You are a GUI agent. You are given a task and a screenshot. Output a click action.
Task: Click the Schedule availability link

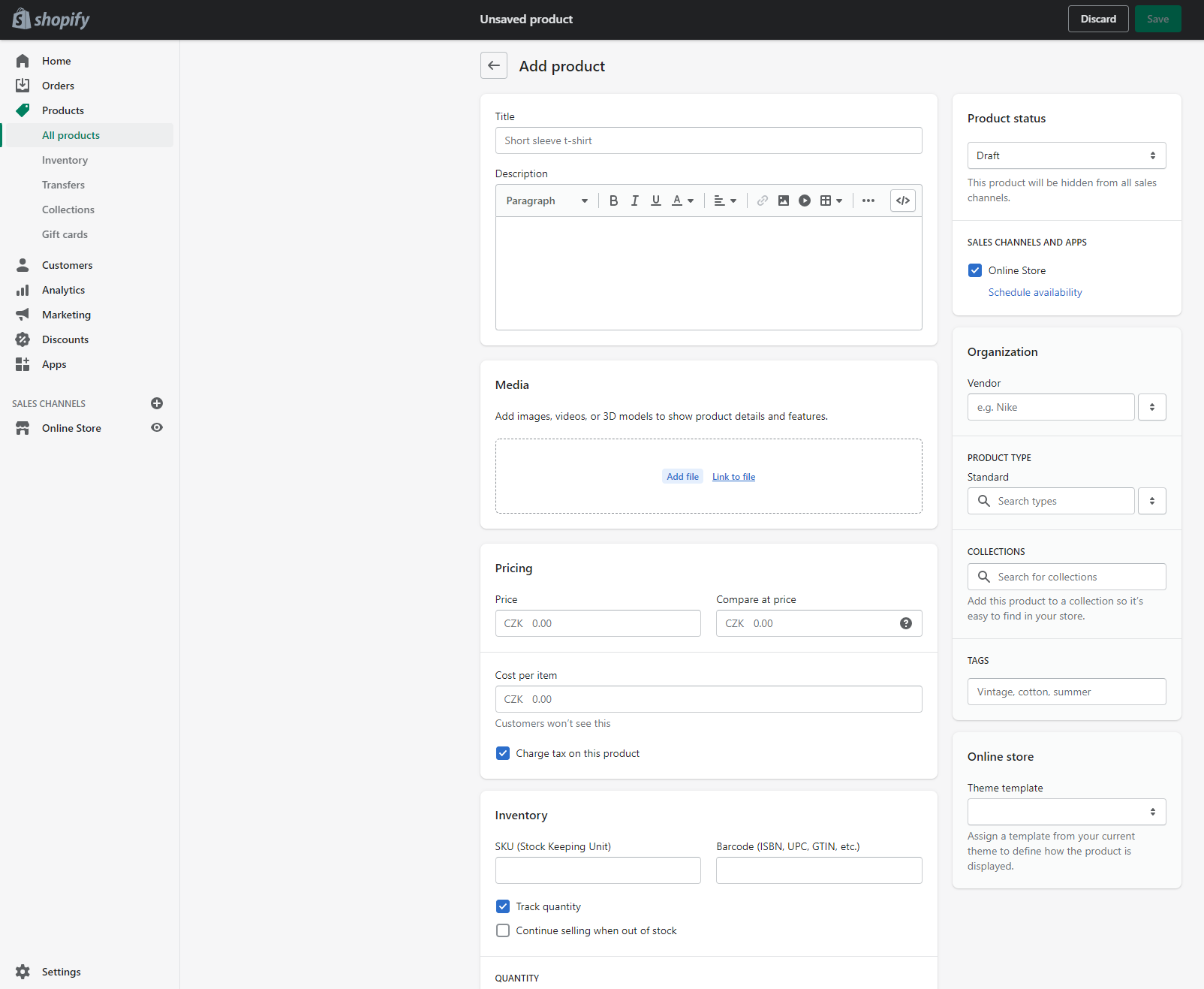click(1035, 292)
